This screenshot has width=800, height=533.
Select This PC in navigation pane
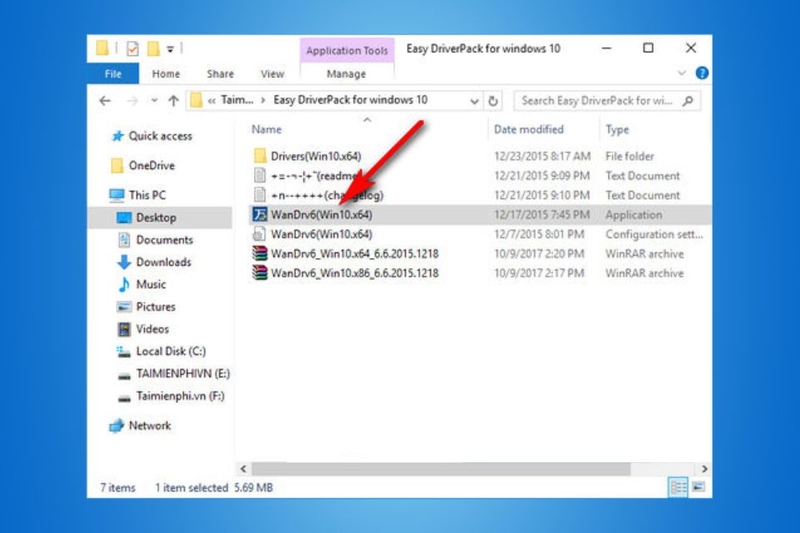point(147,195)
